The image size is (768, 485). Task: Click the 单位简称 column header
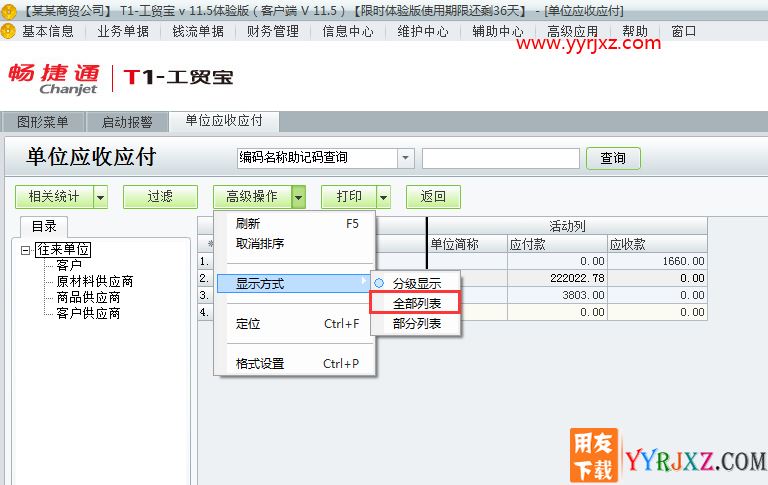[x=467, y=244]
